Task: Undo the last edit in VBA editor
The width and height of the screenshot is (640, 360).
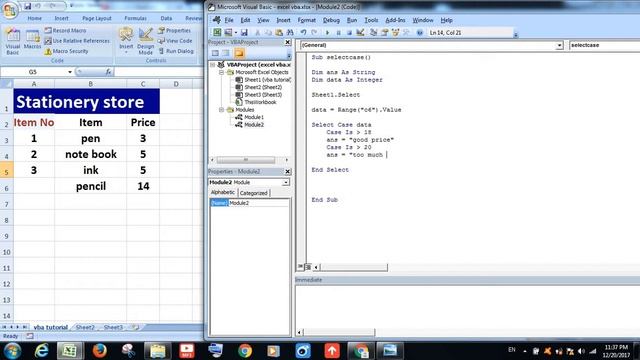Action: pos(303,32)
